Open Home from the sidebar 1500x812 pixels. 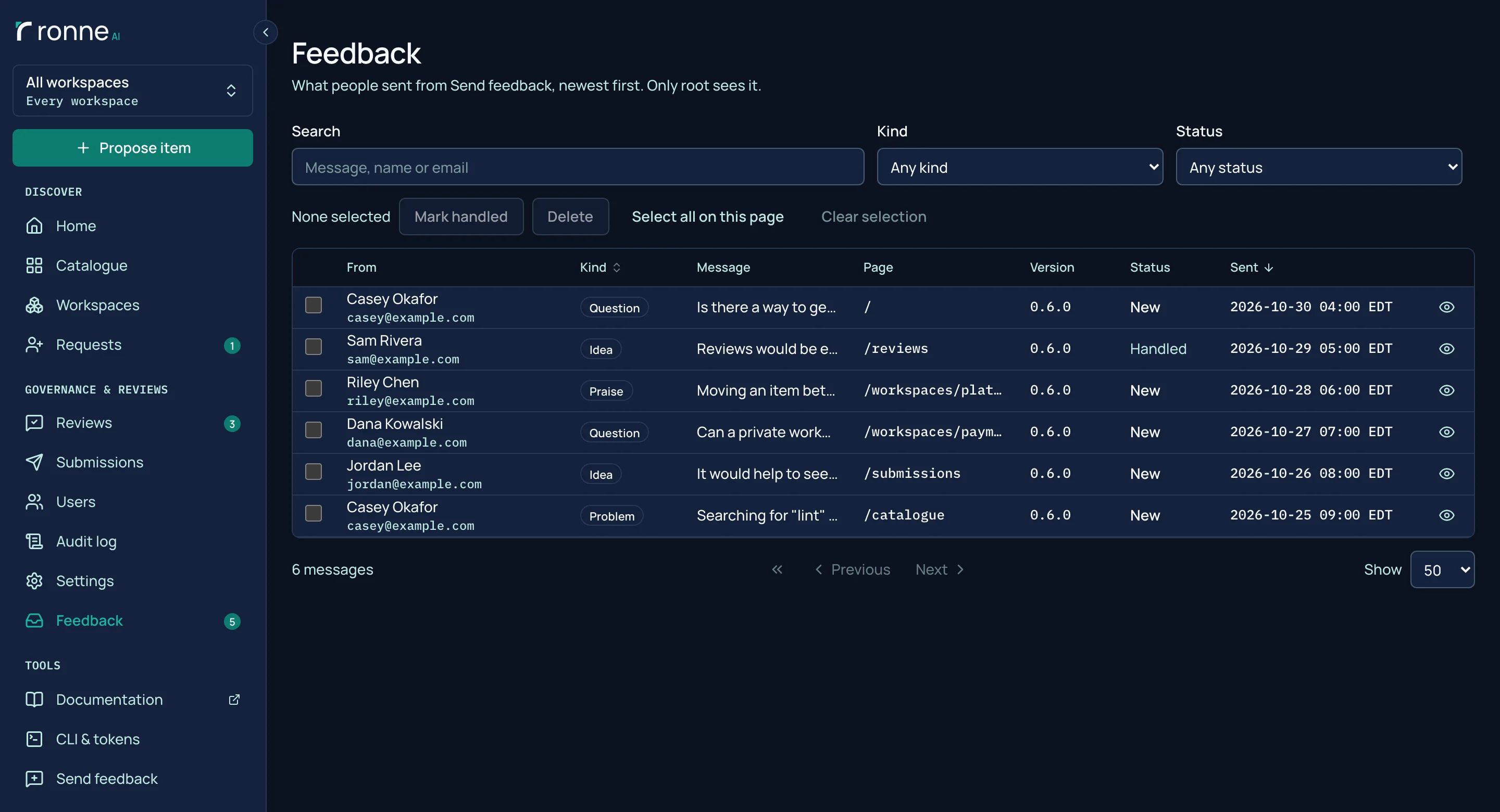point(133,226)
